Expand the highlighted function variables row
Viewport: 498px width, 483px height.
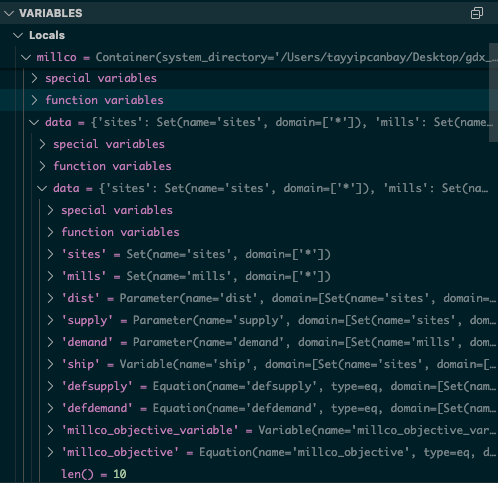click(x=34, y=100)
